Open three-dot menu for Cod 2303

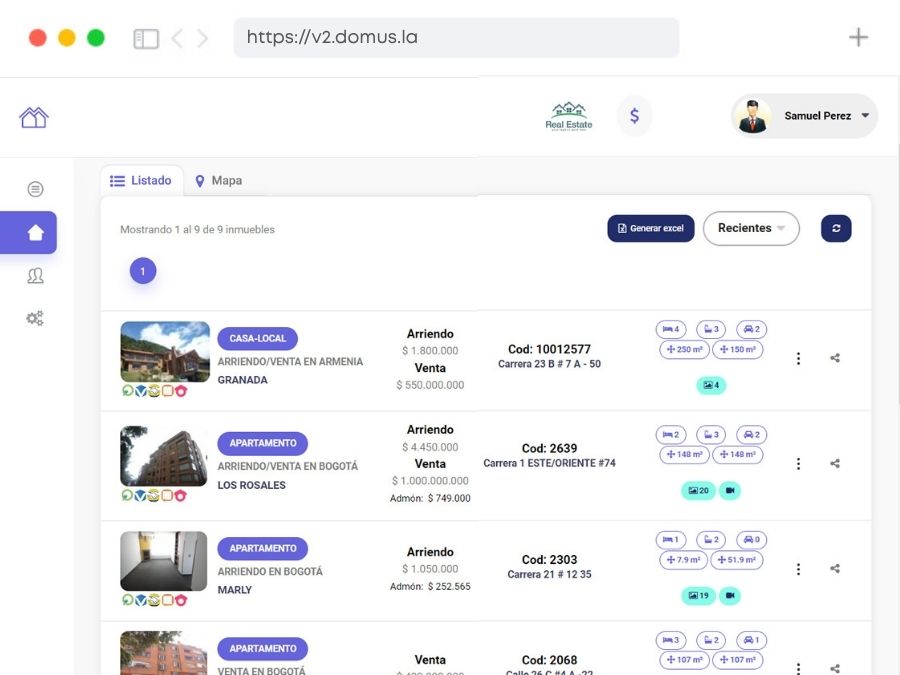coord(798,569)
